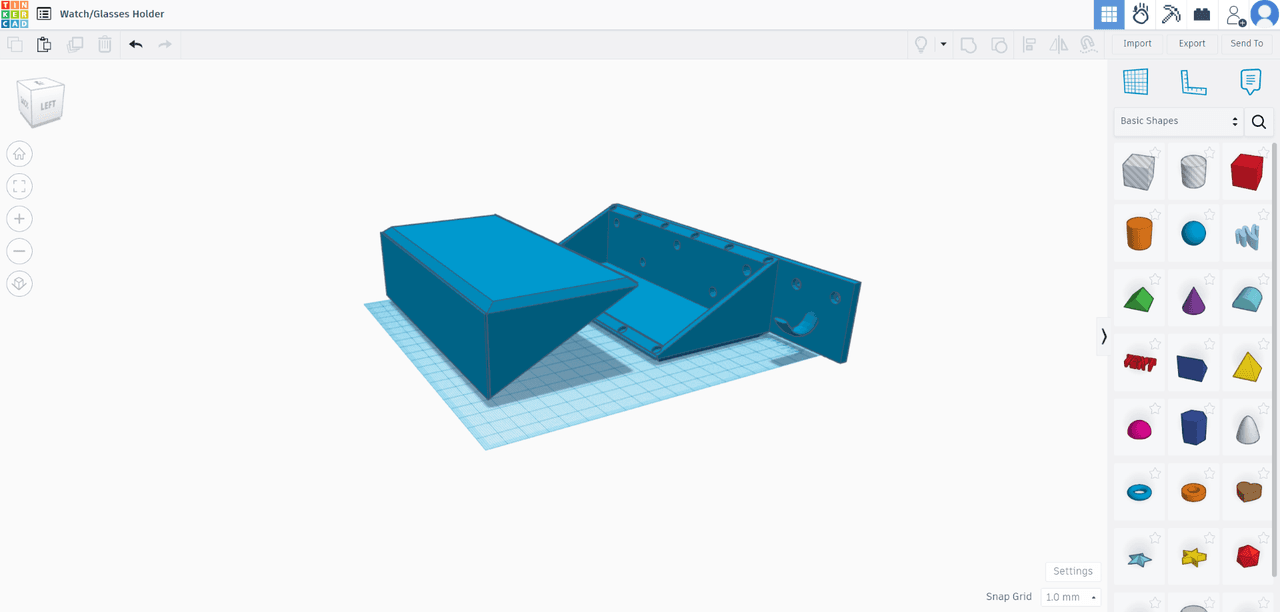Click the Export button
Screen dimensions: 1280x612
1191,44
